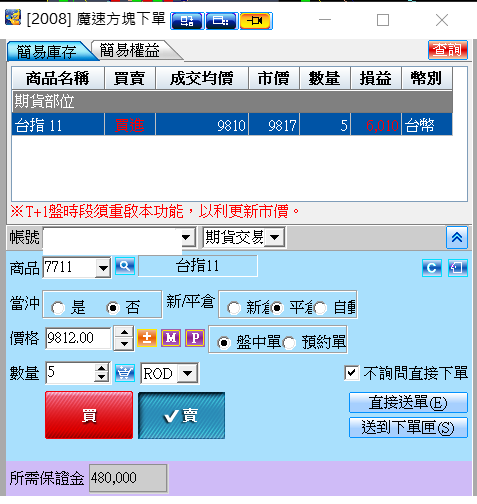Close the 魔速方塊下單 window
Image resolution: width=477 pixels, height=504 pixels.
tap(442, 20)
